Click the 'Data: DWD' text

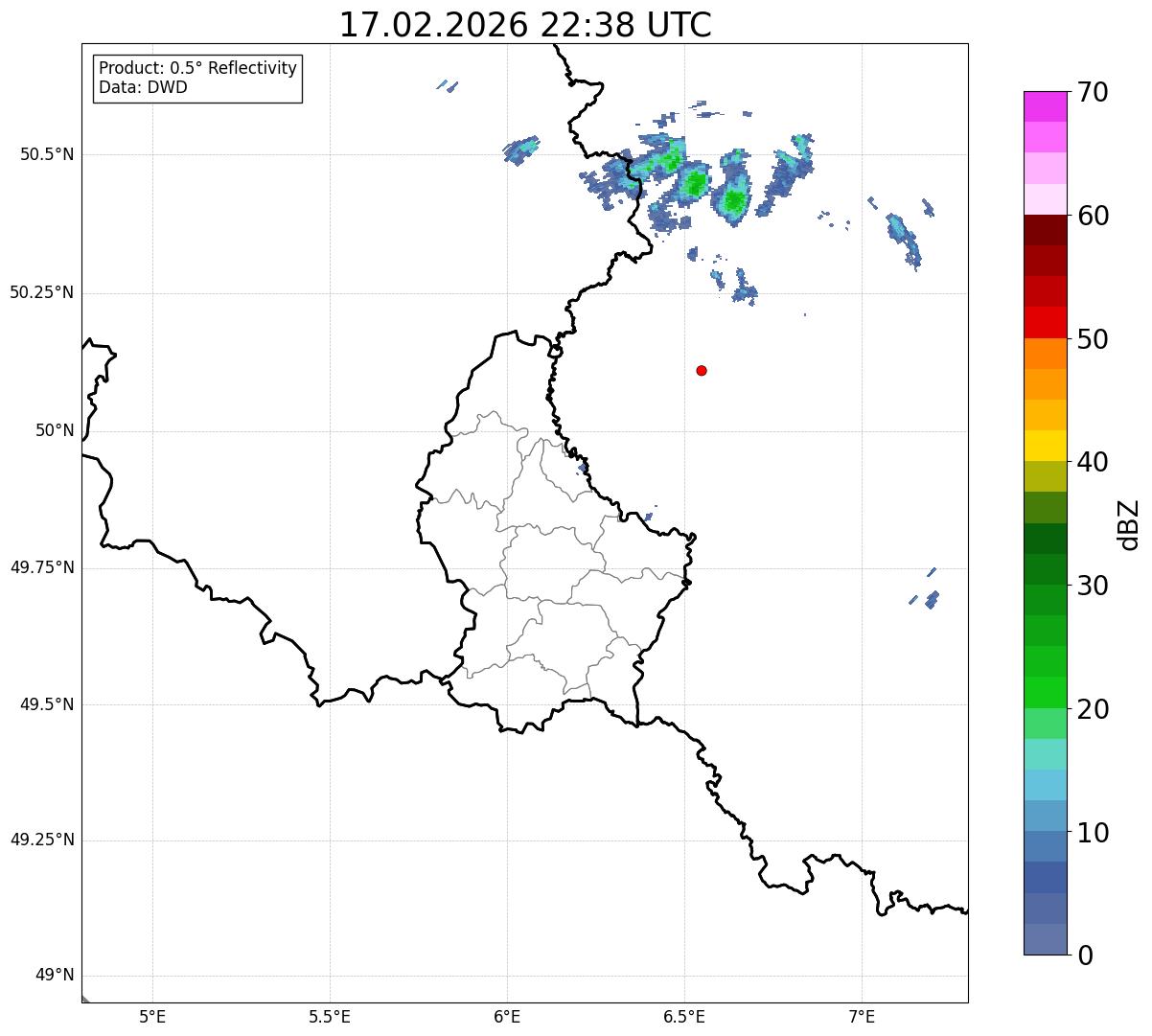143,88
